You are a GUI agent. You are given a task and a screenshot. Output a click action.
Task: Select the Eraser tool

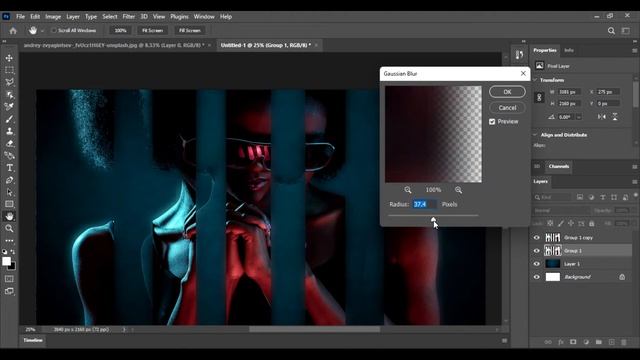(x=9, y=143)
